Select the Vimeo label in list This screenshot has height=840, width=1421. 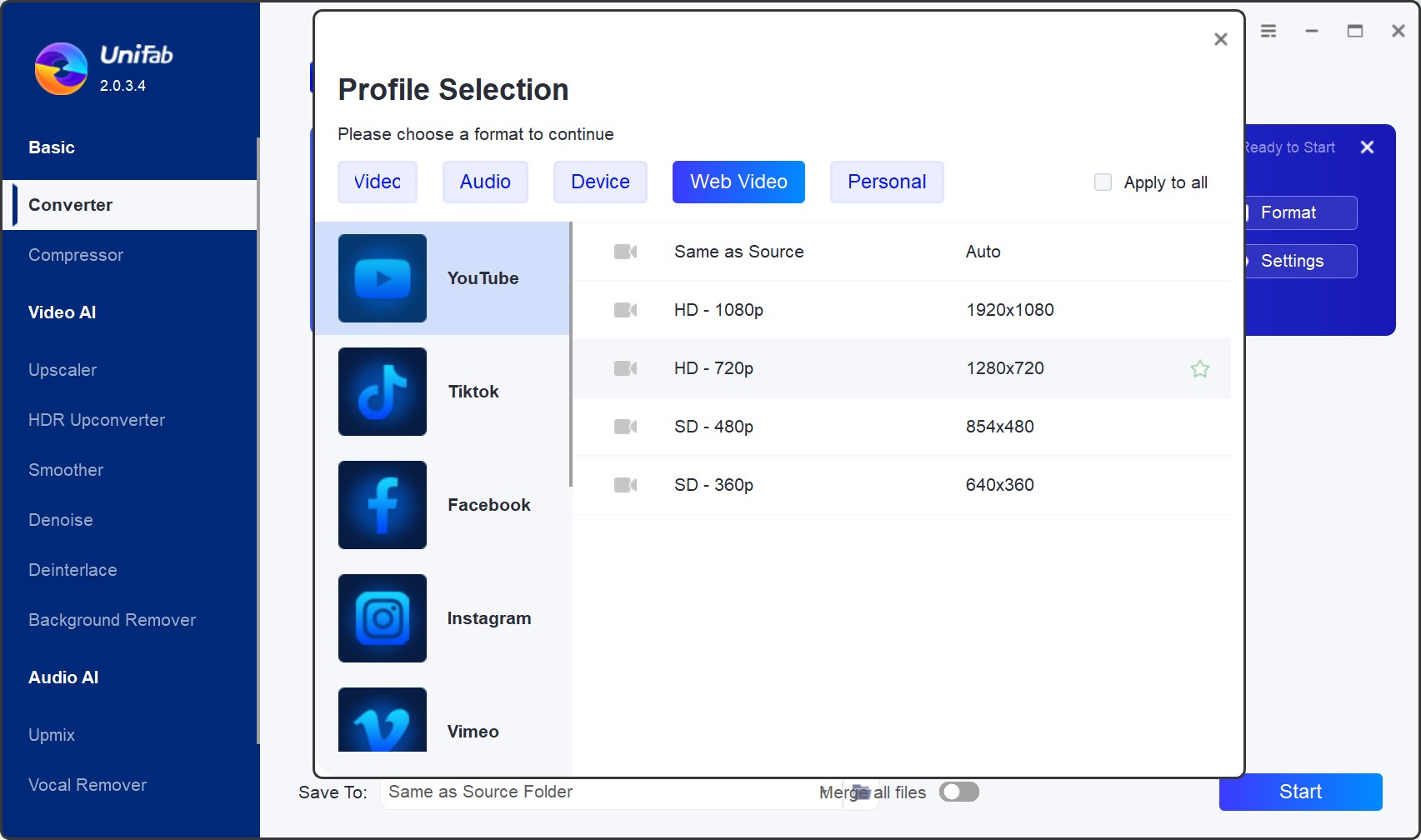coord(473,732)
